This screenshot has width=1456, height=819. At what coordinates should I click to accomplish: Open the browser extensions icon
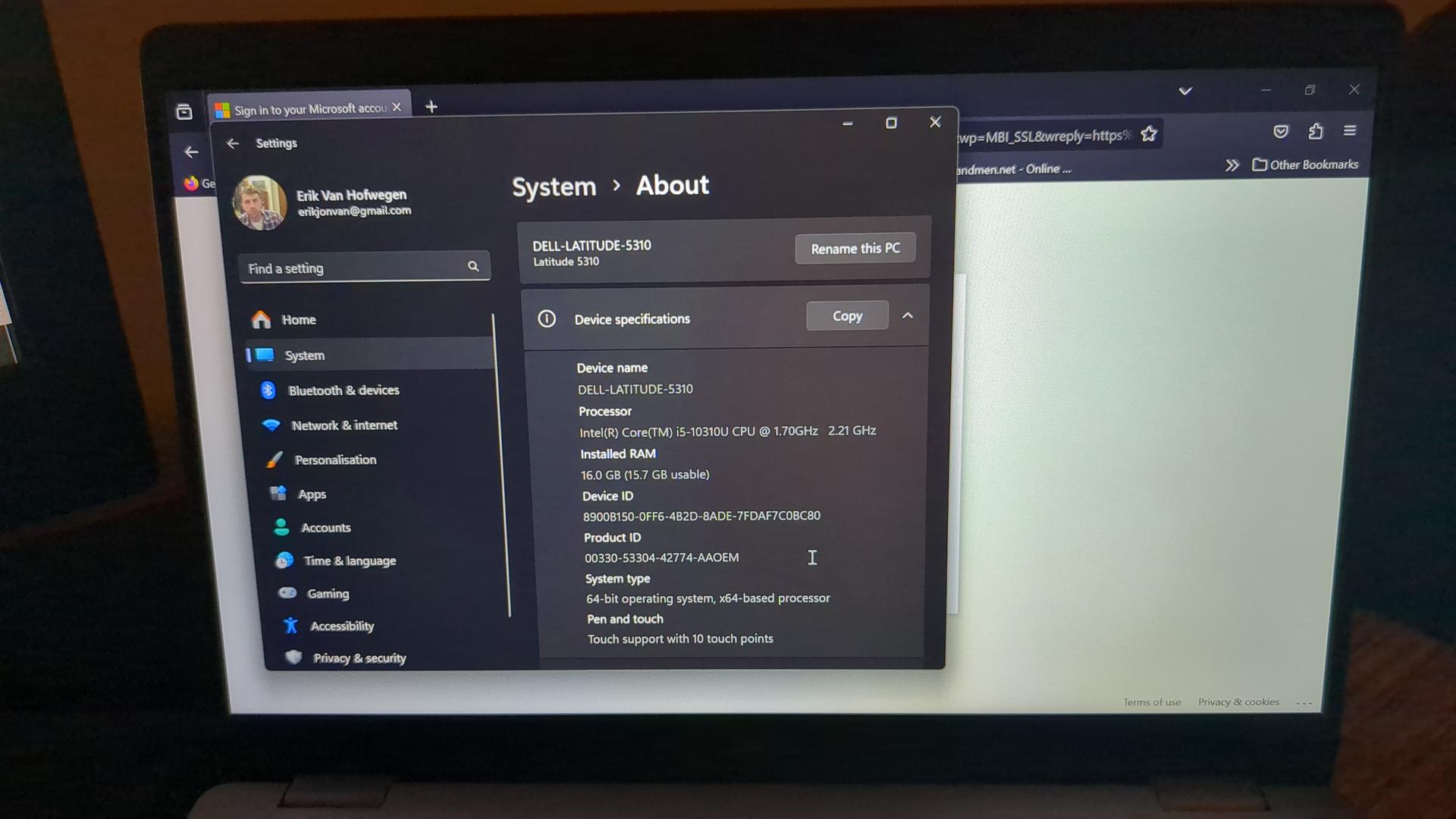[1316, 131]
